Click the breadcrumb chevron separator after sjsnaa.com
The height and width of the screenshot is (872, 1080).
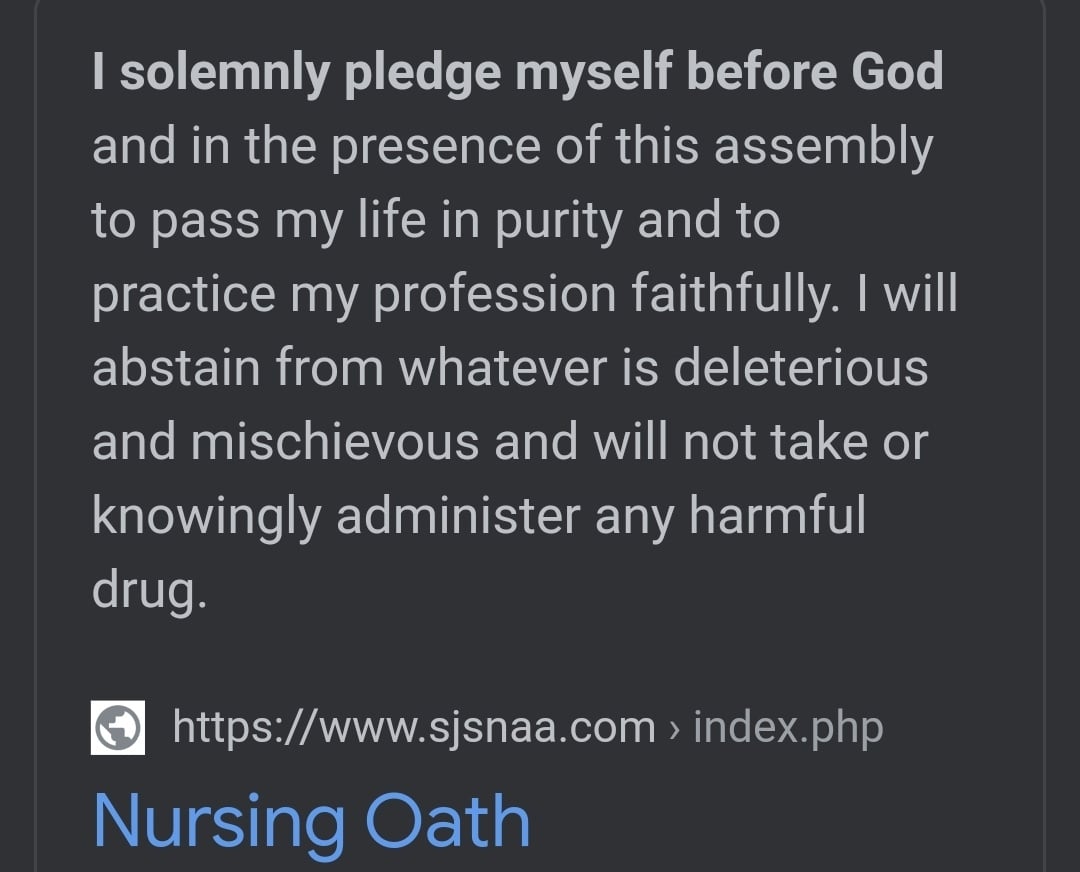674,729
